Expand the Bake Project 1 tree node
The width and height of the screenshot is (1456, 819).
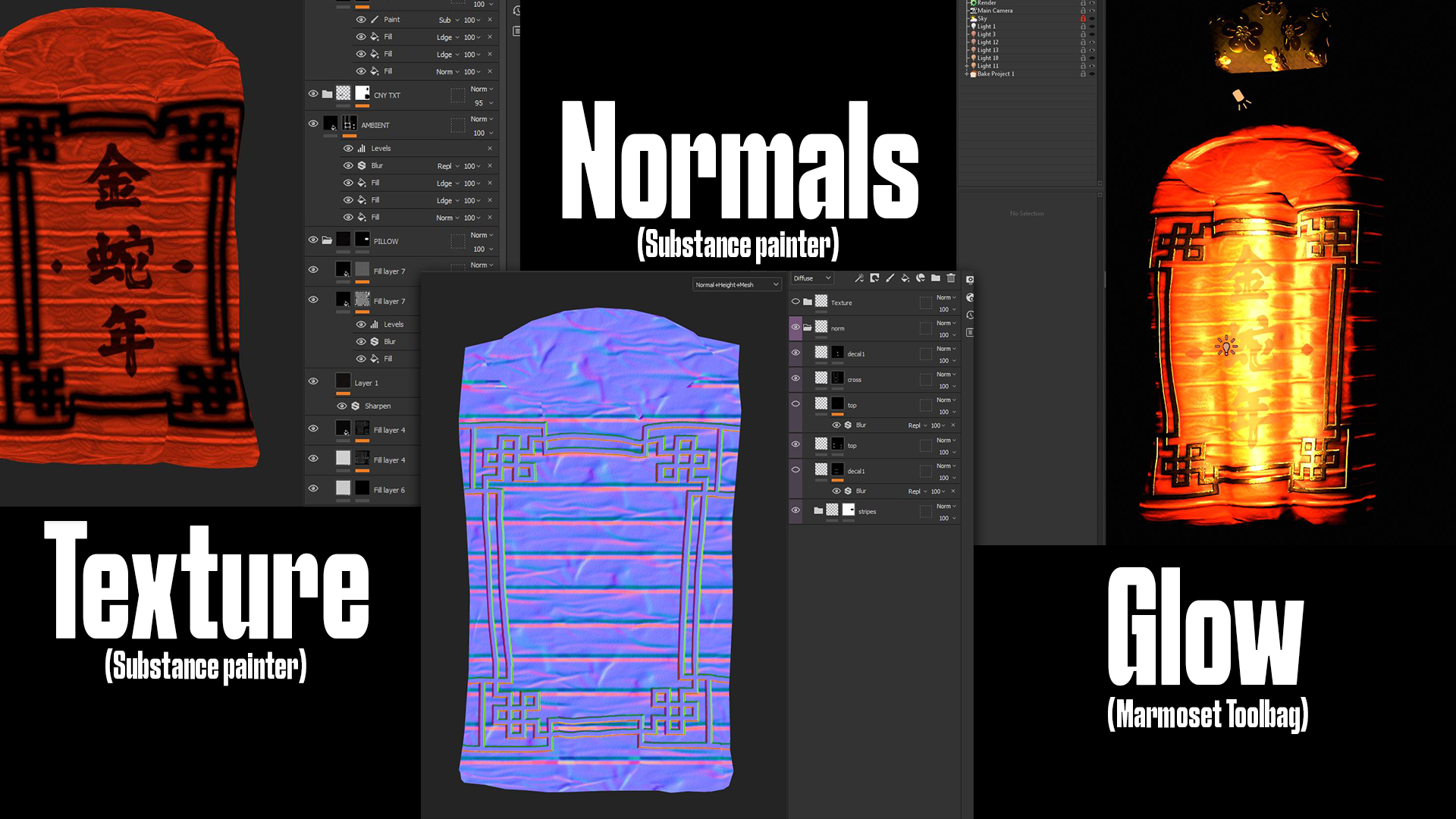(967, 74)
